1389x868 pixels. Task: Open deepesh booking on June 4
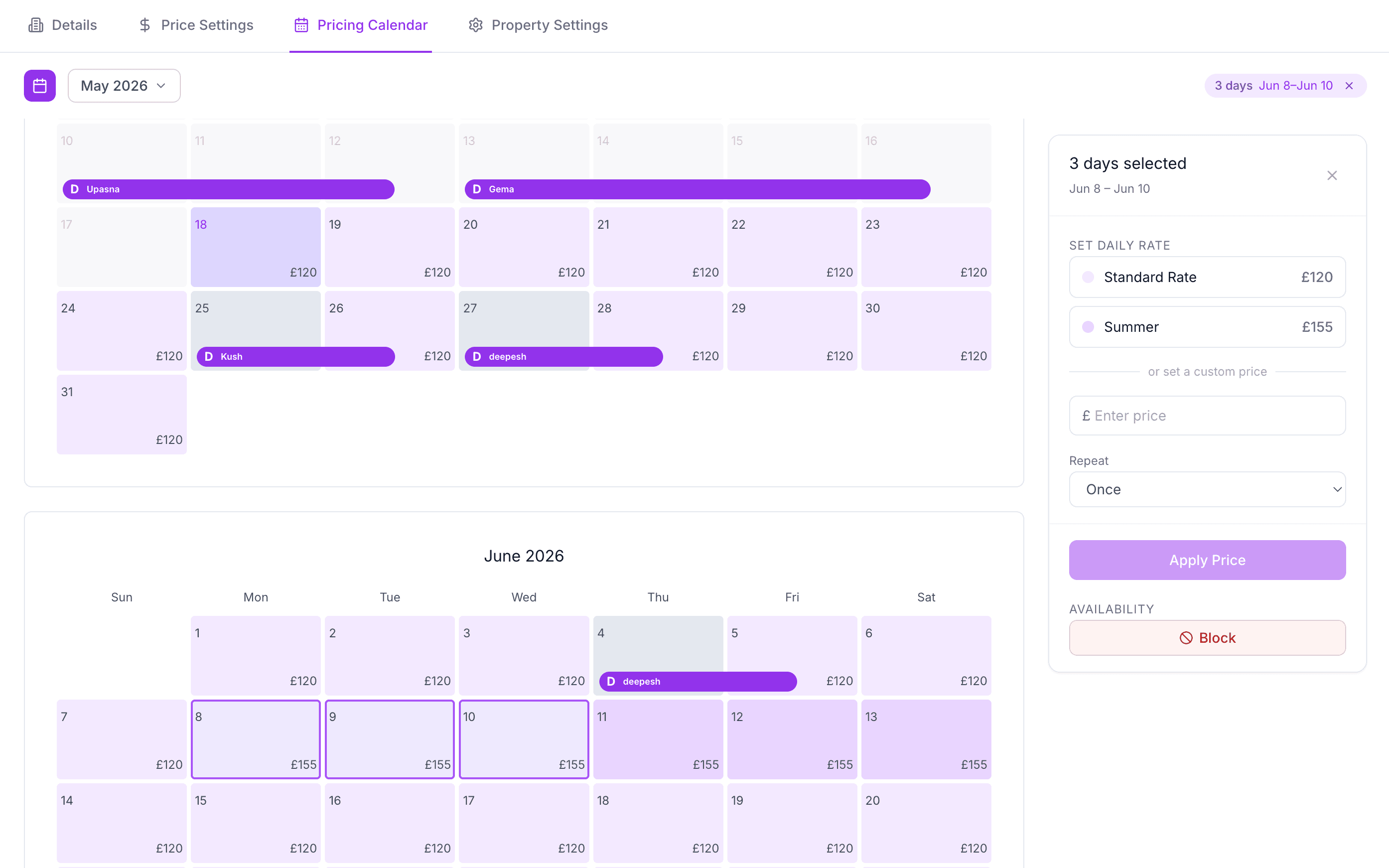point(698,682)
